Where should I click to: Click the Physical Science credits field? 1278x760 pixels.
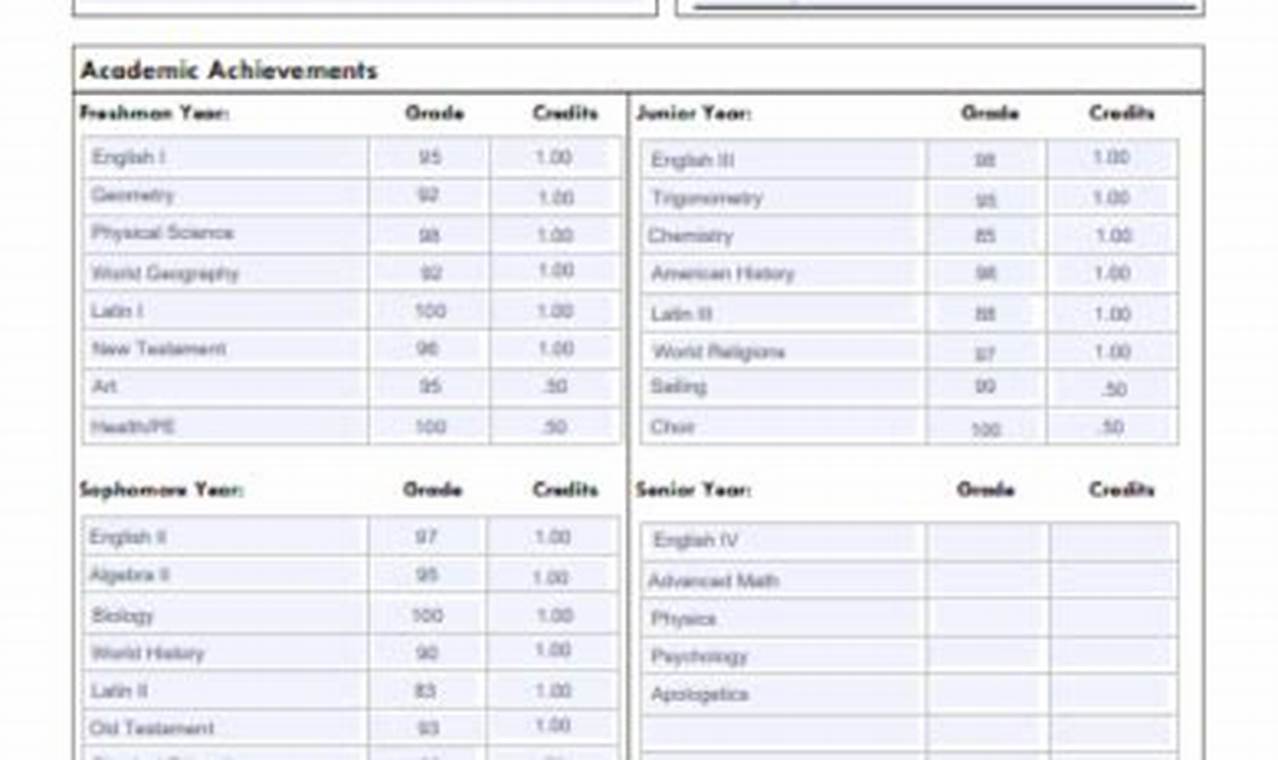click(x=555, y=234)
